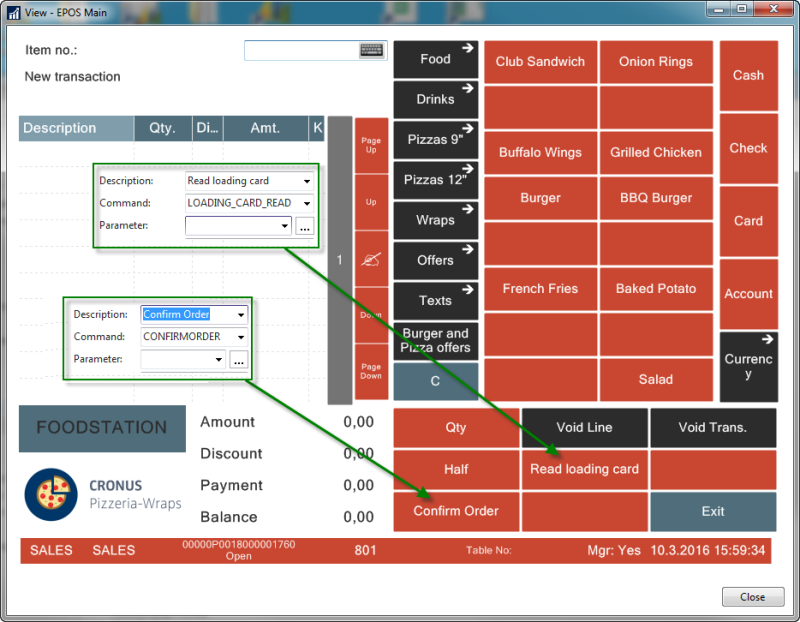Open the Wraps menu
This screenshot has height=622, width=800.
436,220
